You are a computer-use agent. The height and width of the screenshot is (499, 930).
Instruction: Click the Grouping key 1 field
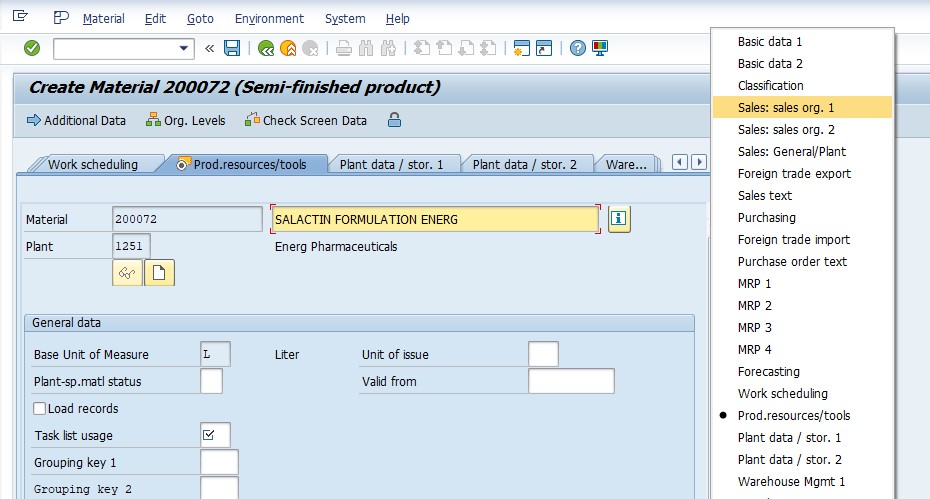219,462
